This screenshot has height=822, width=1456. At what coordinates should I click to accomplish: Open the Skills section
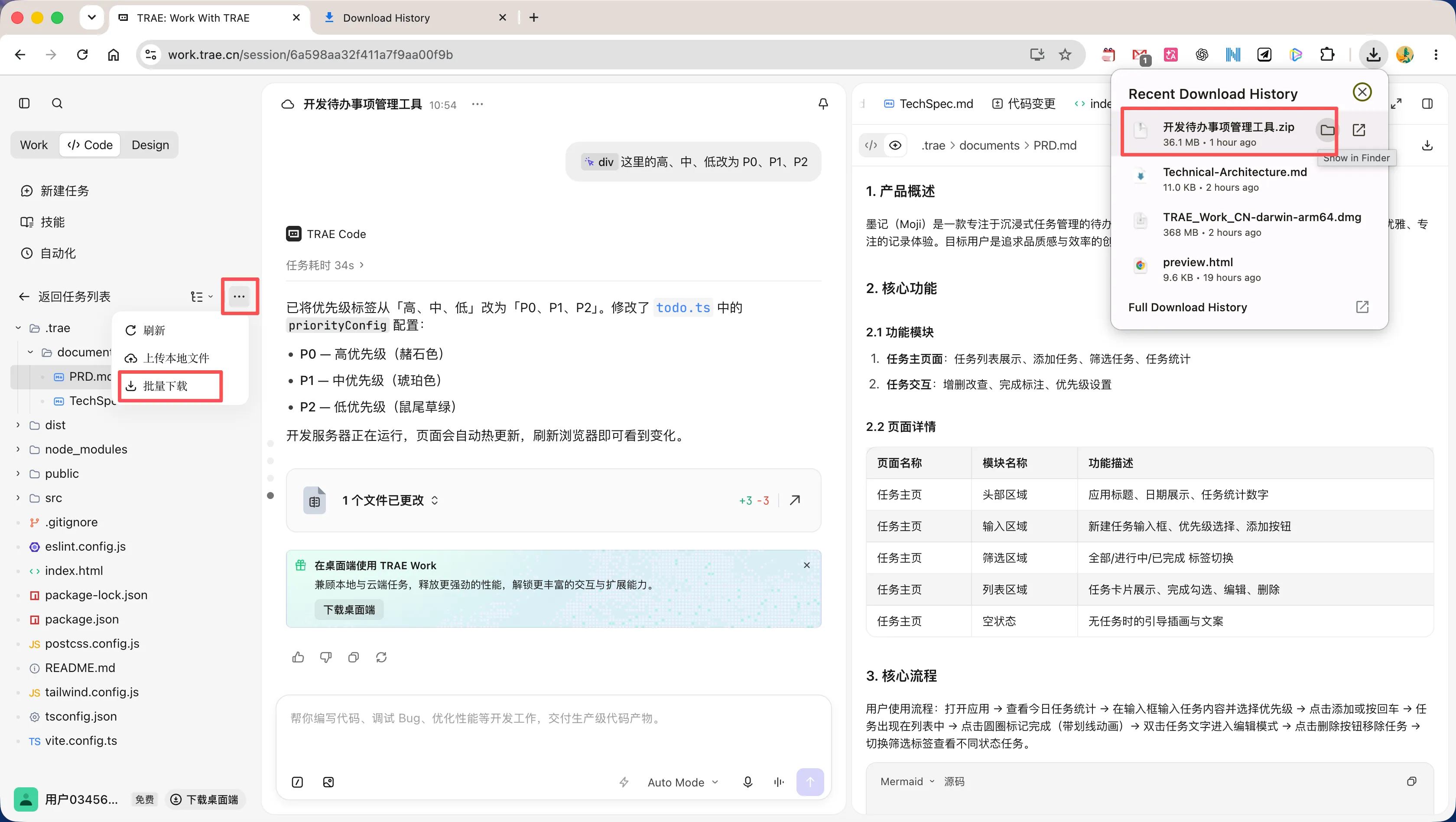coord(43,222)
